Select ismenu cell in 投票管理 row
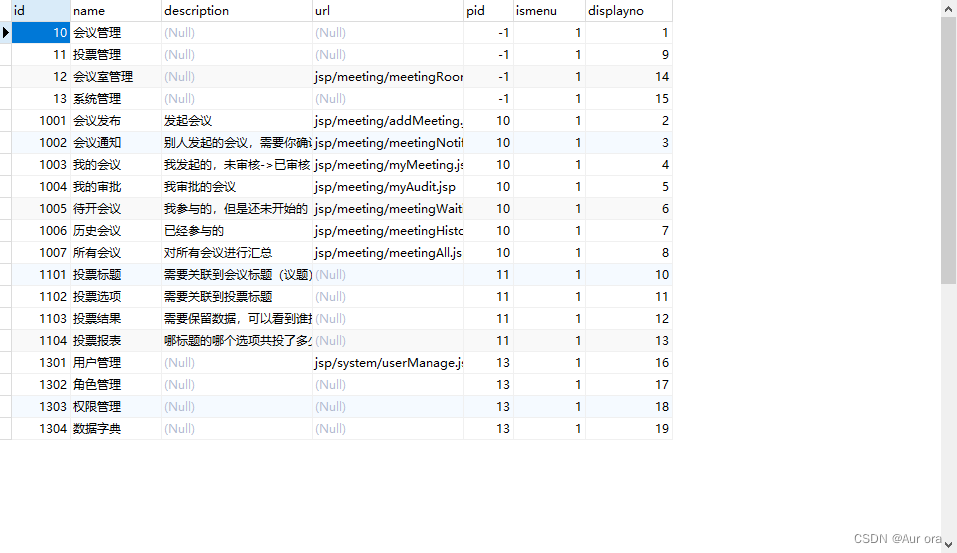The image size is (957, 553). (x=549, y=55)
